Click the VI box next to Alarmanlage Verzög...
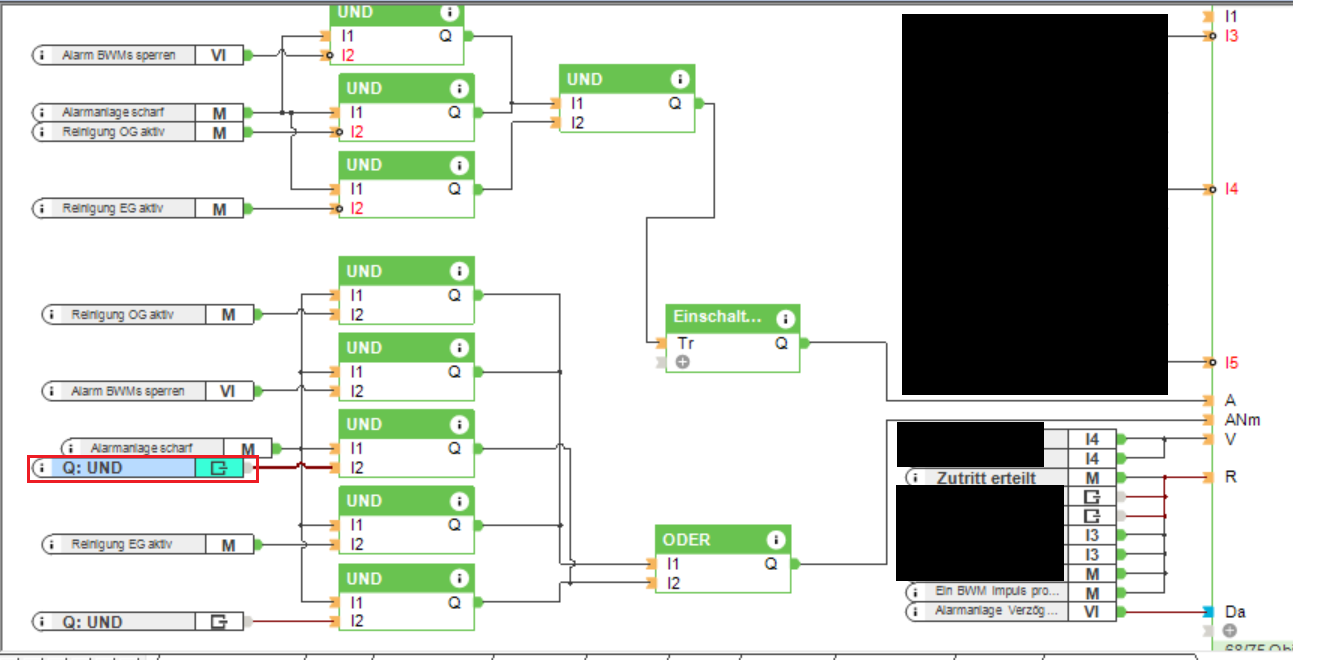This screenshot has width=1319, height=660. (1091, 611)
